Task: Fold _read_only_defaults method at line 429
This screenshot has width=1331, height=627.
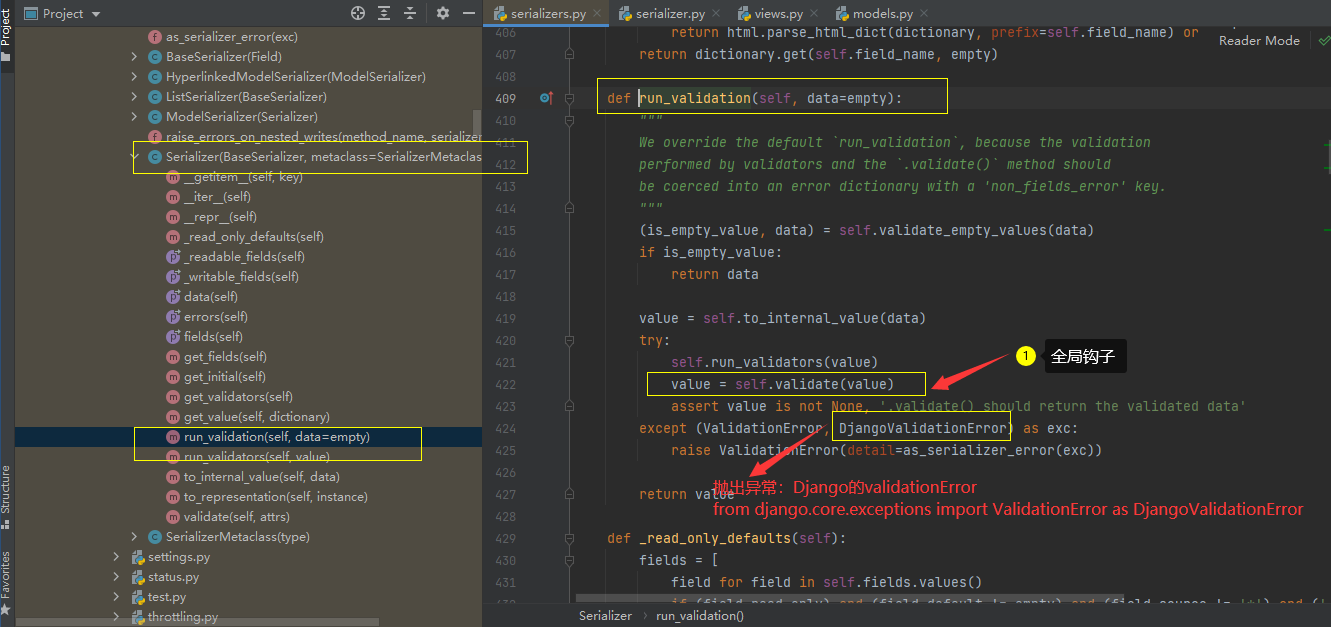Action: tap(569, 538)
